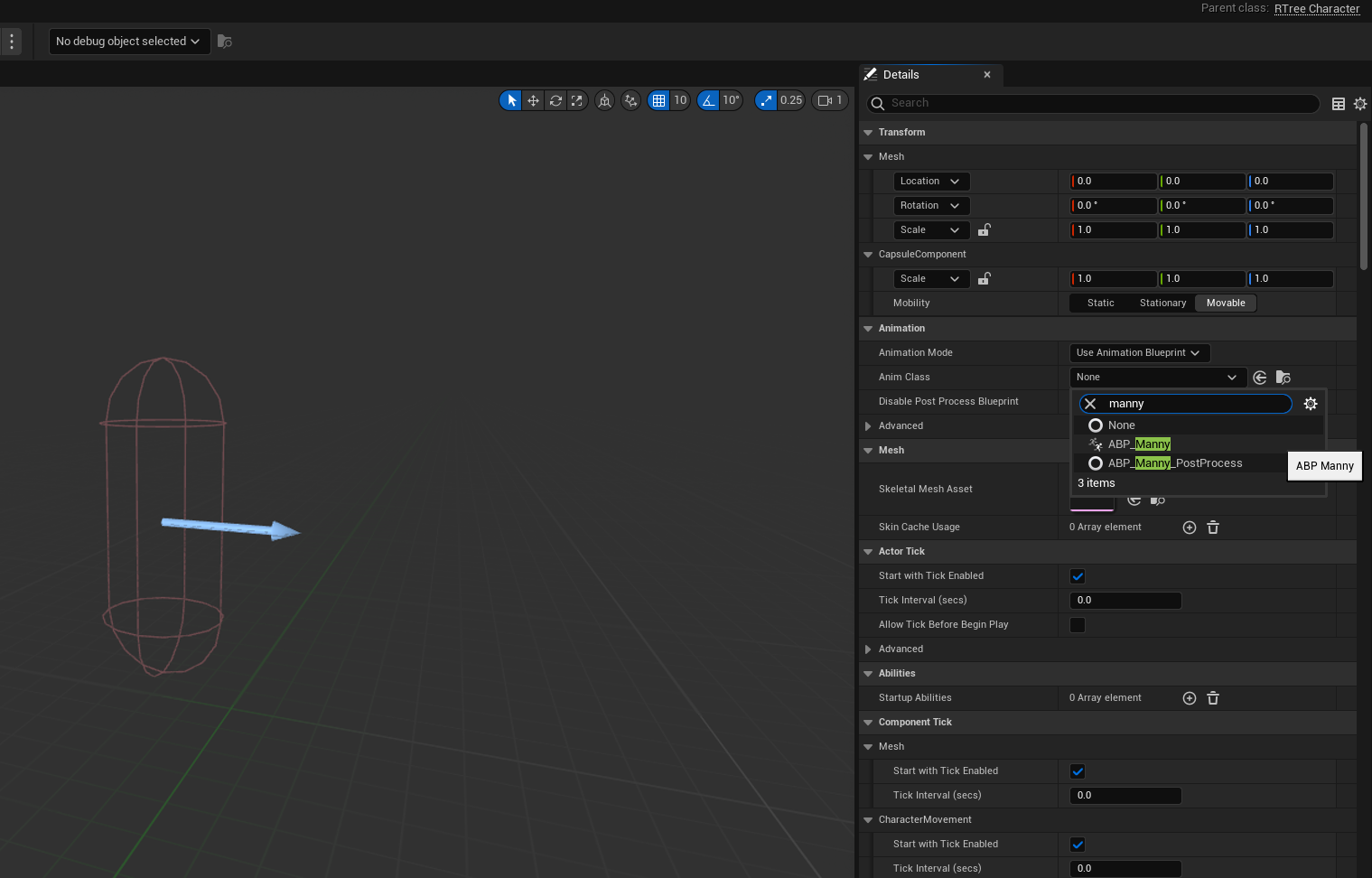1372x878 pixels.
Task: Add Startup Abilities array element
Action: (1190, 698)
